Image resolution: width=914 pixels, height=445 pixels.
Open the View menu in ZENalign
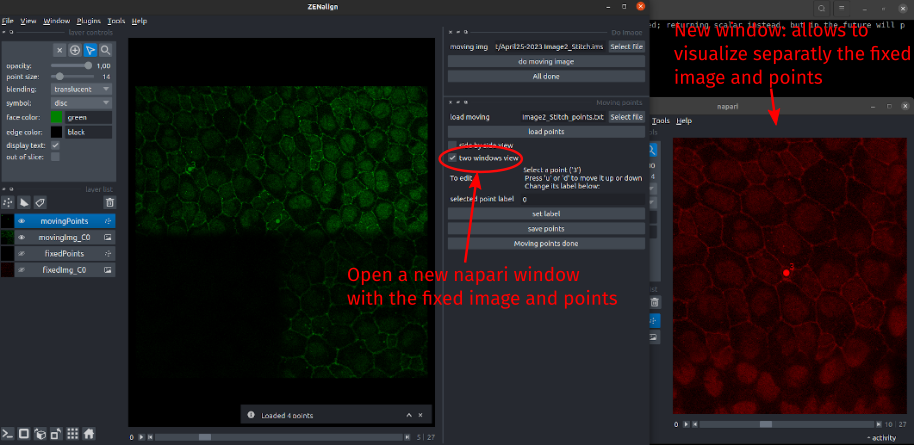pos(28,20)
